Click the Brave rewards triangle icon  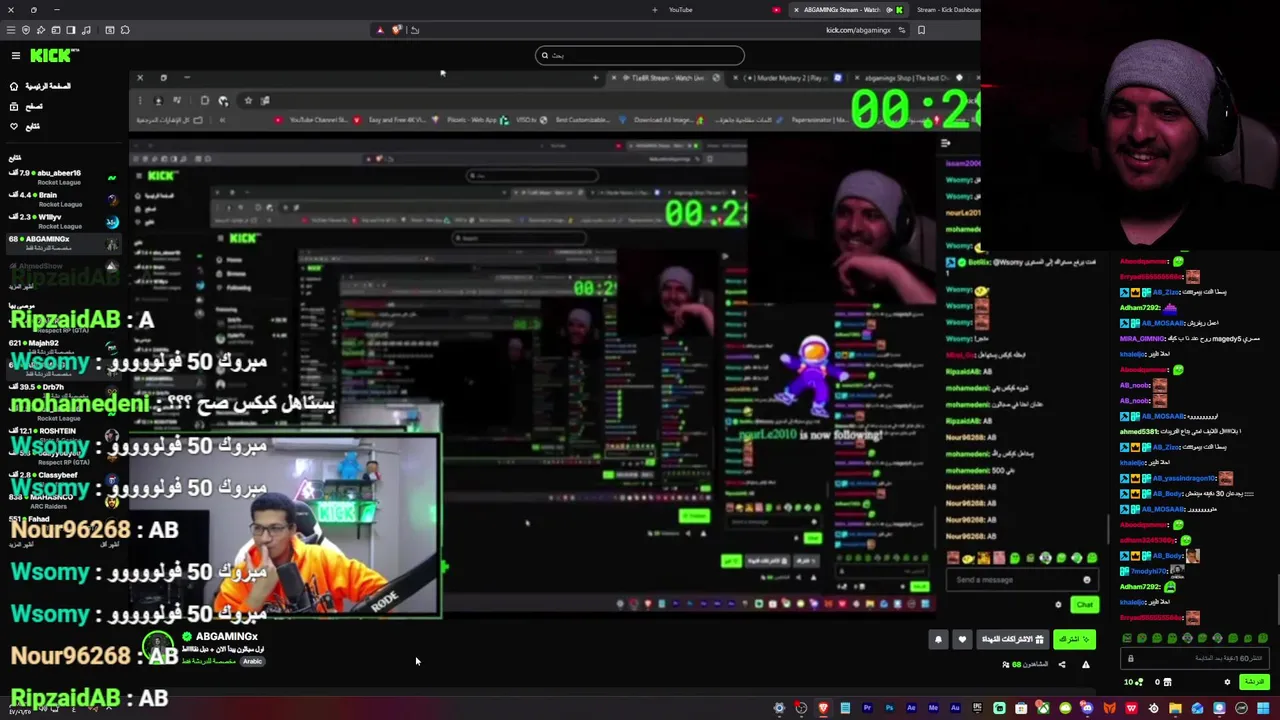tap(380, 30)
